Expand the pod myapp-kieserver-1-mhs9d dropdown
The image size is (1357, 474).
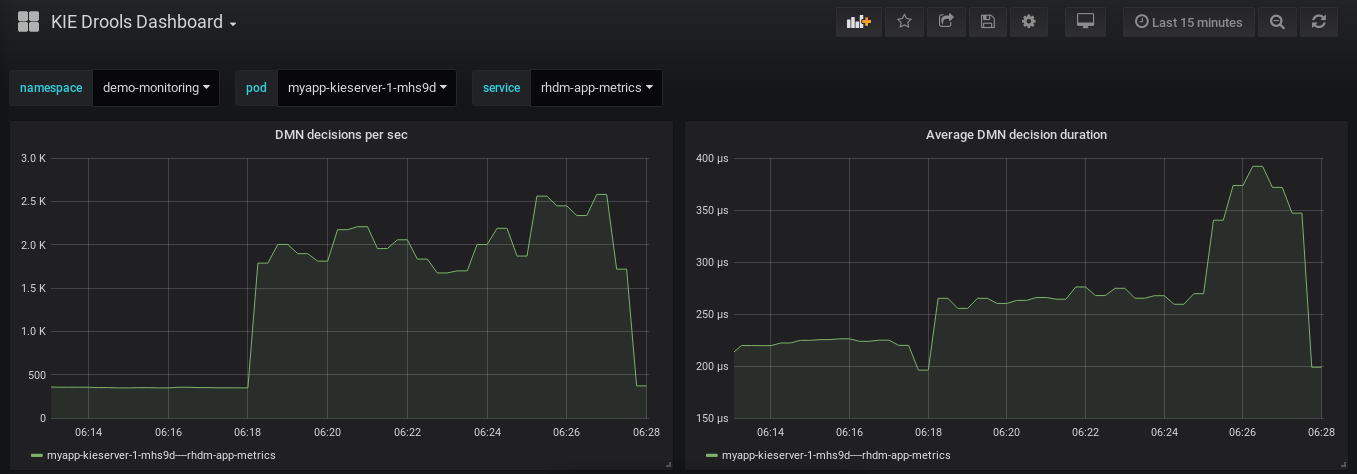coord(366,88)
